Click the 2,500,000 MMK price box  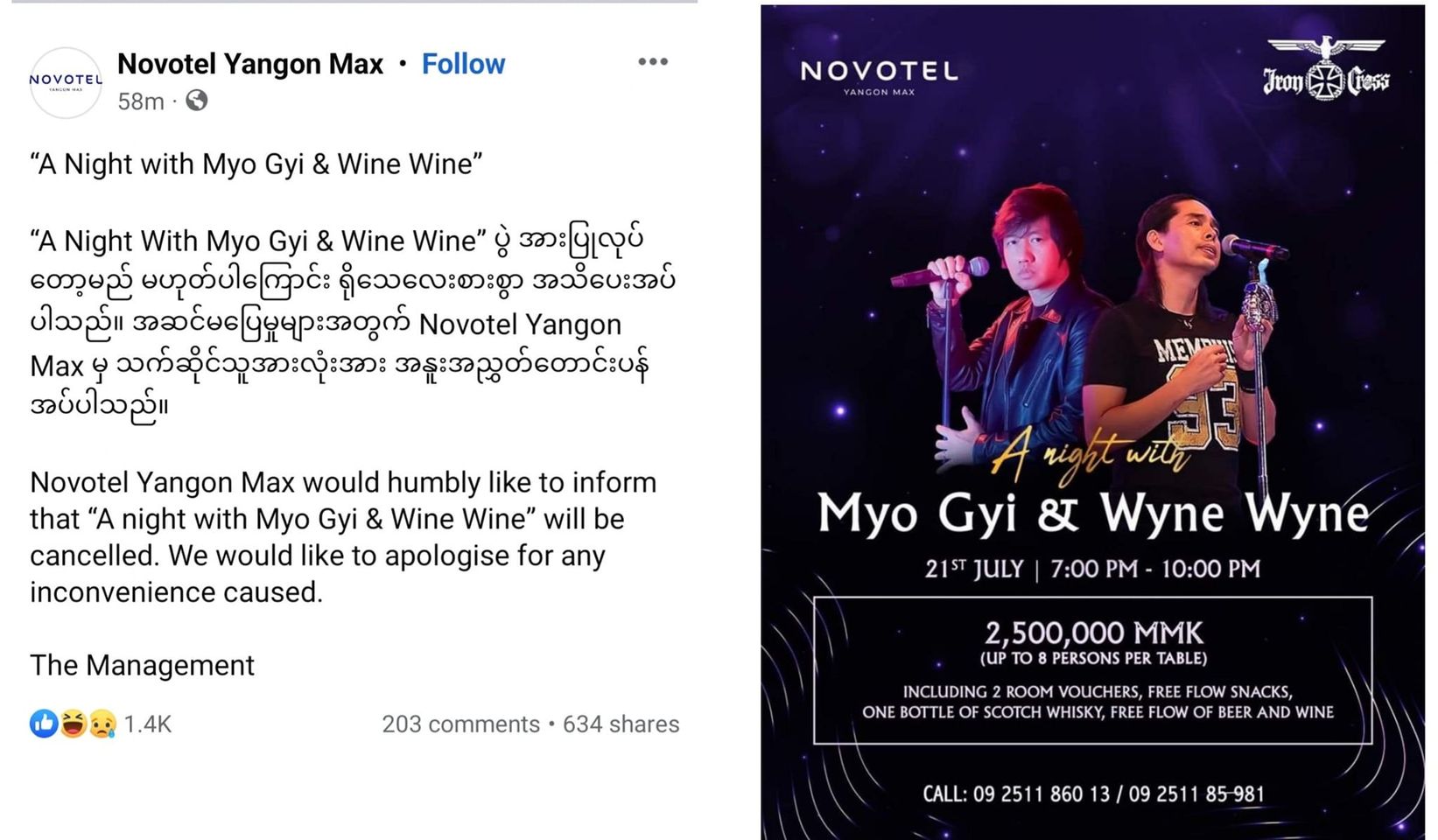pyautogui.click(x=1092, y=670)
